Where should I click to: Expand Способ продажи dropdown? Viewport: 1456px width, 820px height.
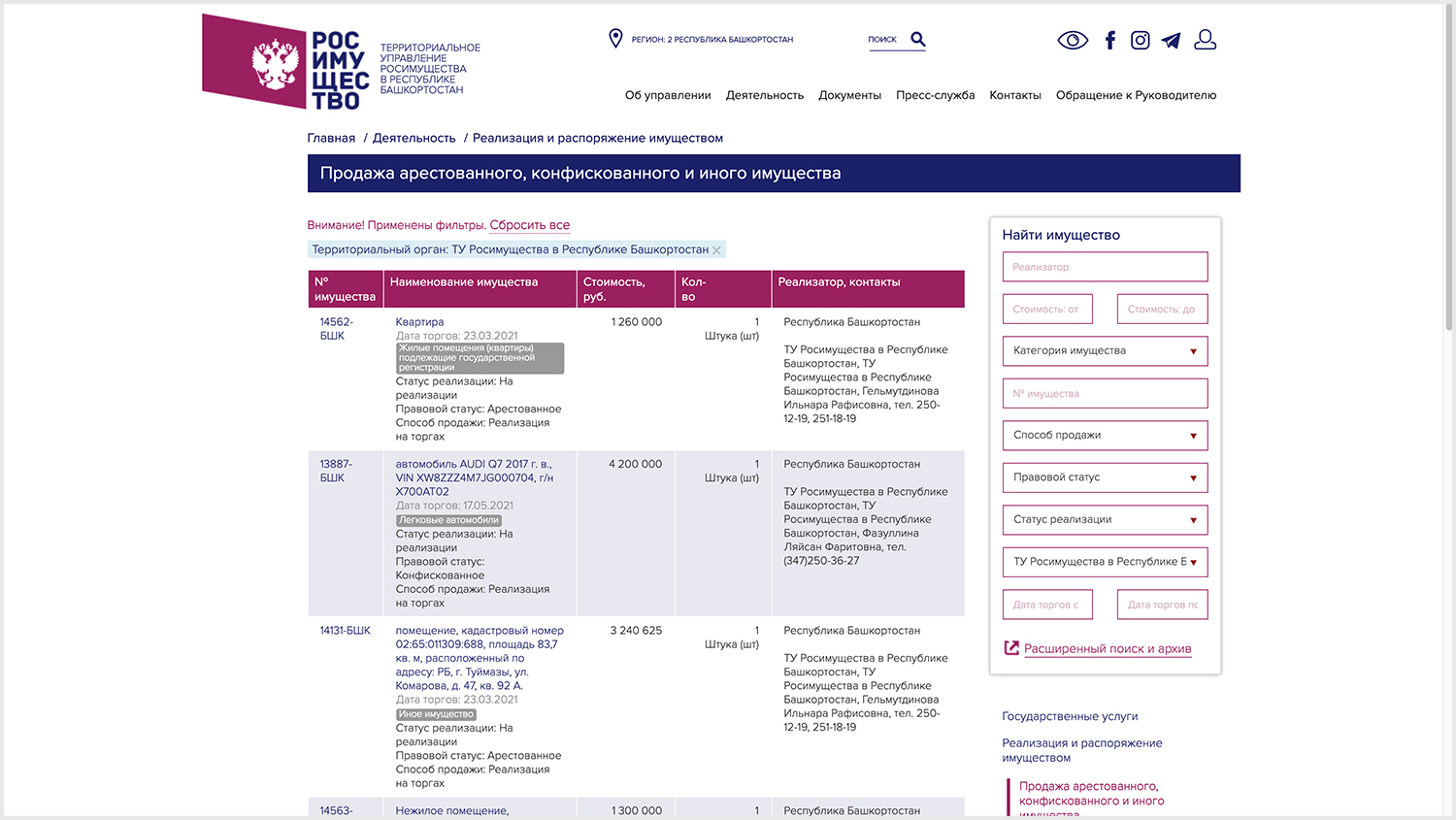1105,435
